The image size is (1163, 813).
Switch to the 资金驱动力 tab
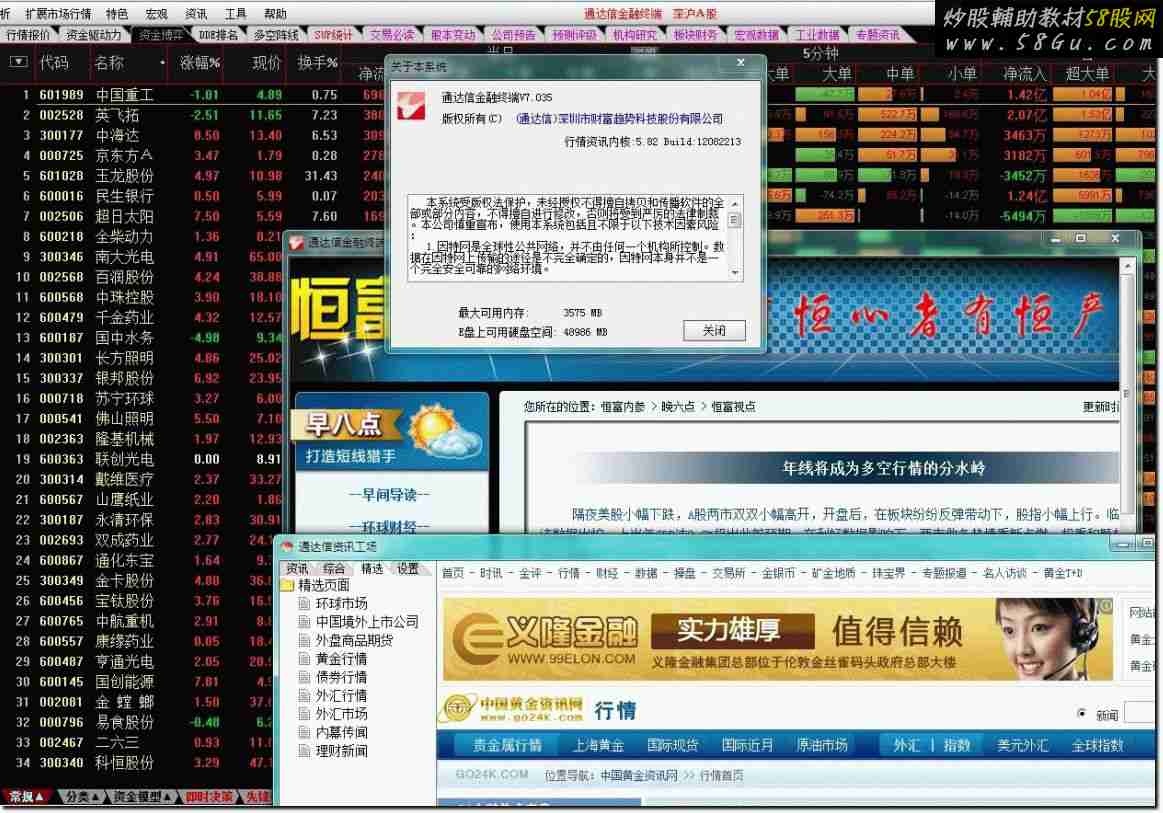[x=93, y=35]
